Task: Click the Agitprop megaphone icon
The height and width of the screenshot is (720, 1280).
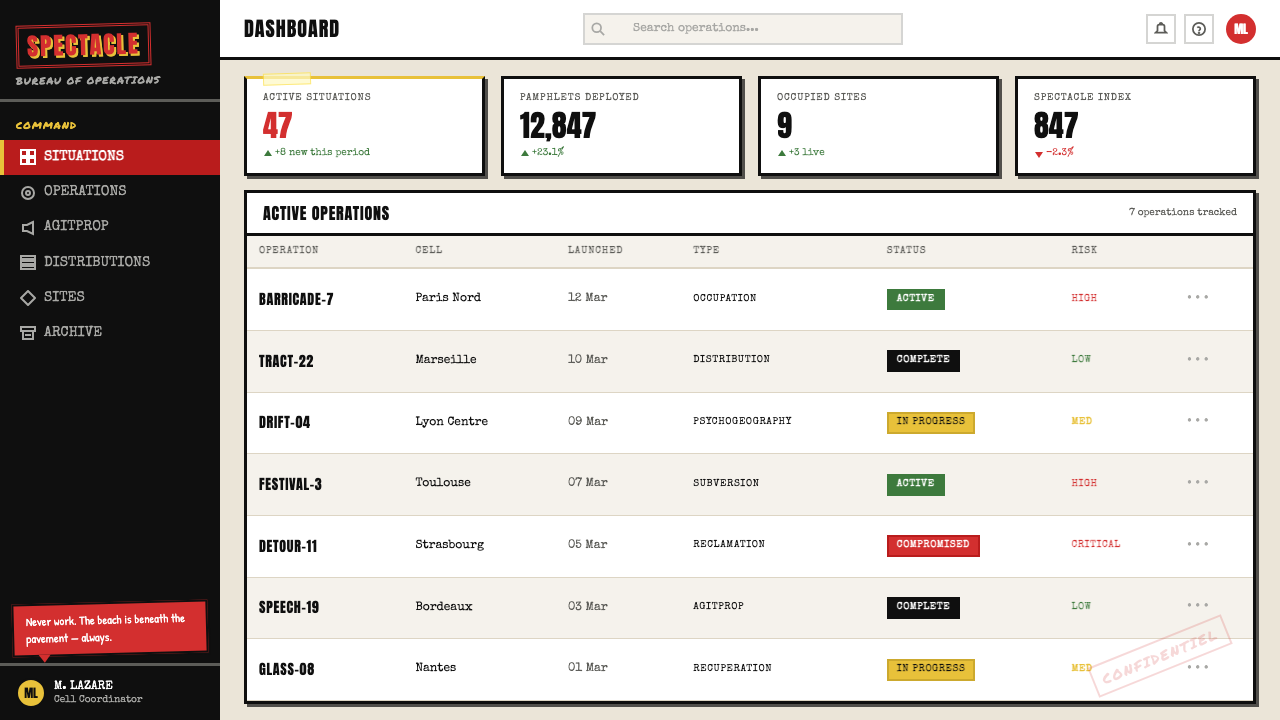Action: [28, 227]
